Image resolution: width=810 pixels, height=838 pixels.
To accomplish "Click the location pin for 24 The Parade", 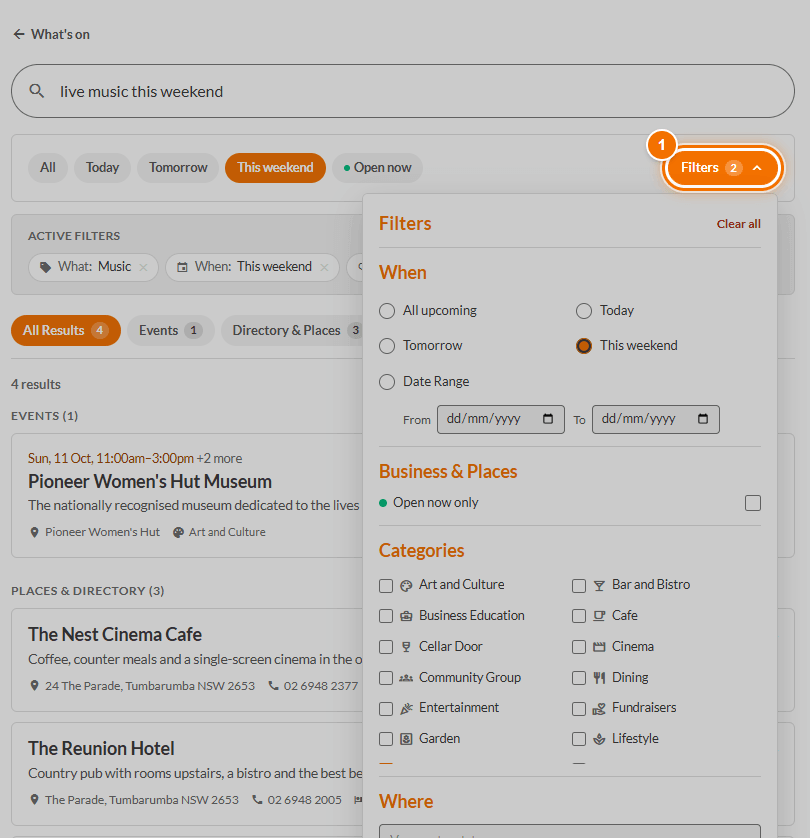I will pos(34,686).
